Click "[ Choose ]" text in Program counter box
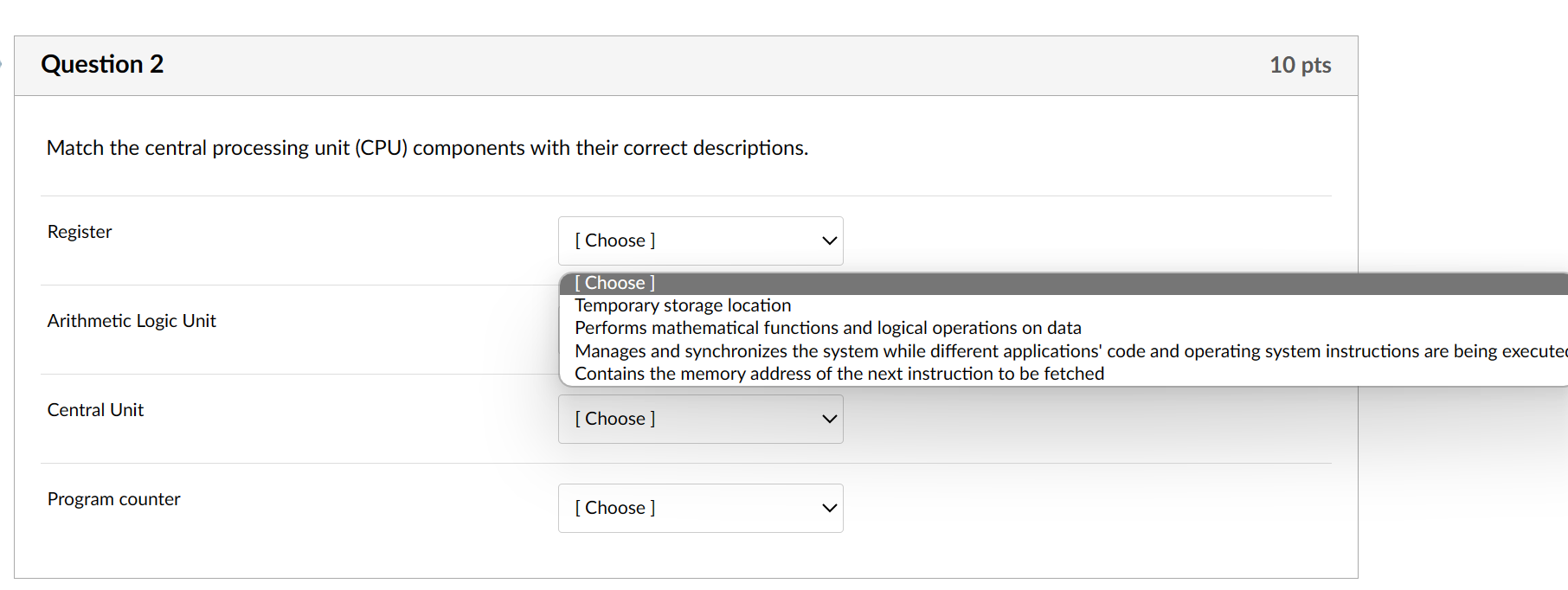 point(615,508)
